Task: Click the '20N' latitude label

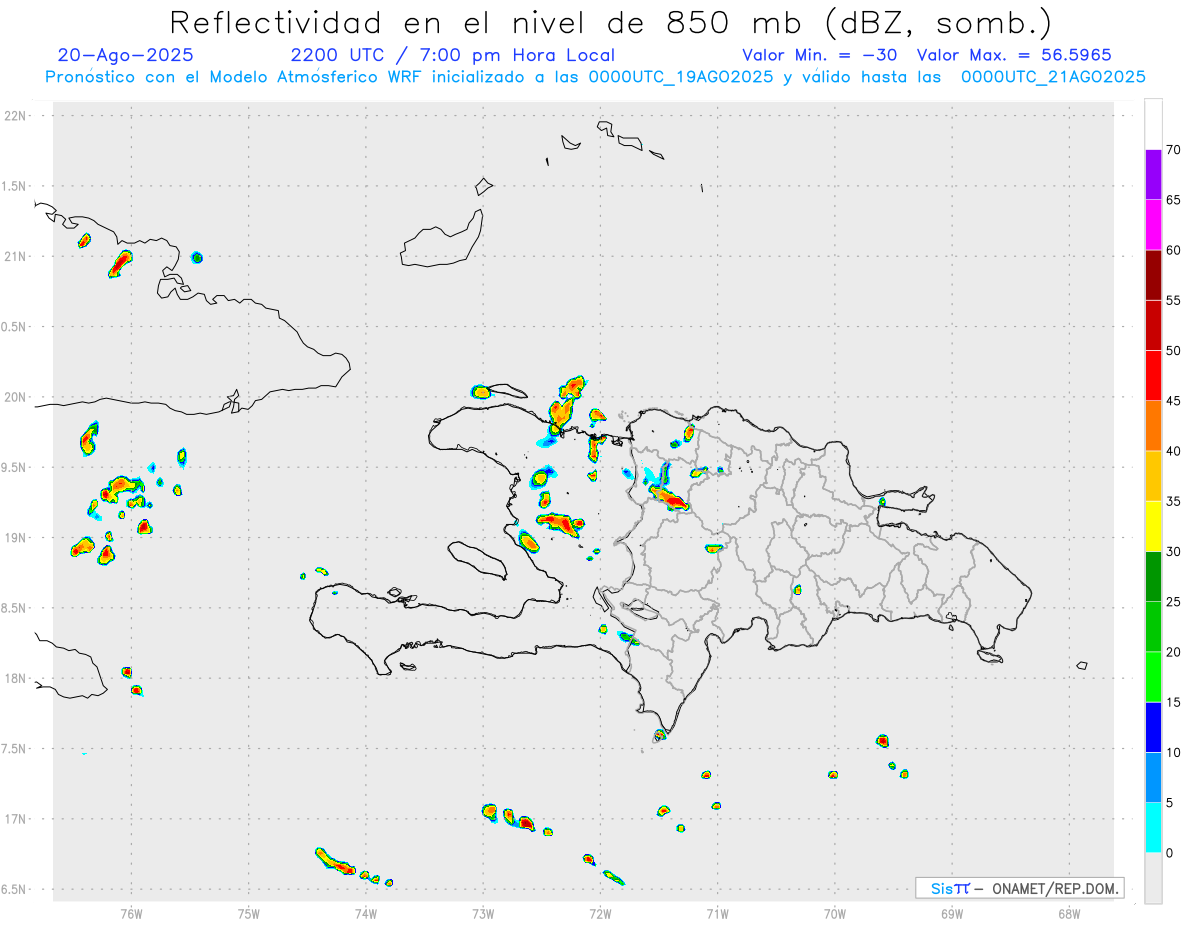Action: click(17, 397)
